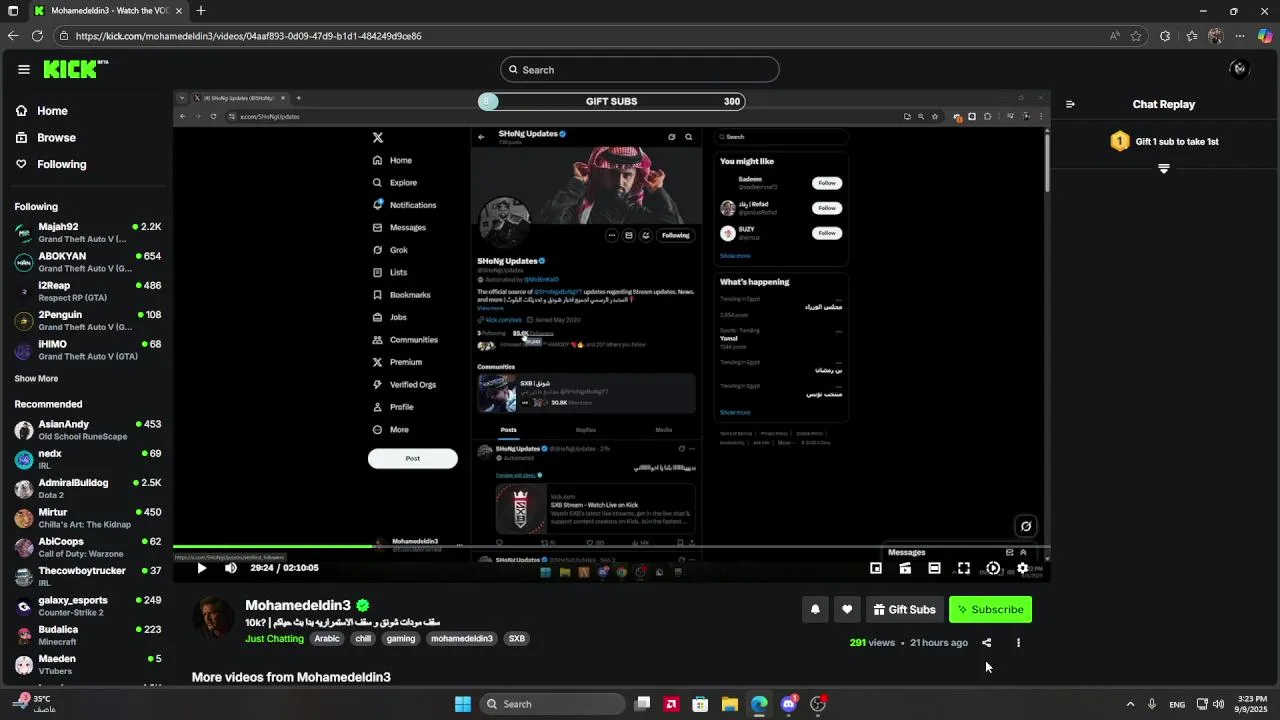Open Microsoft Store from the taskbar
Screen dimensions: 1280x720
tap(701, 704)
